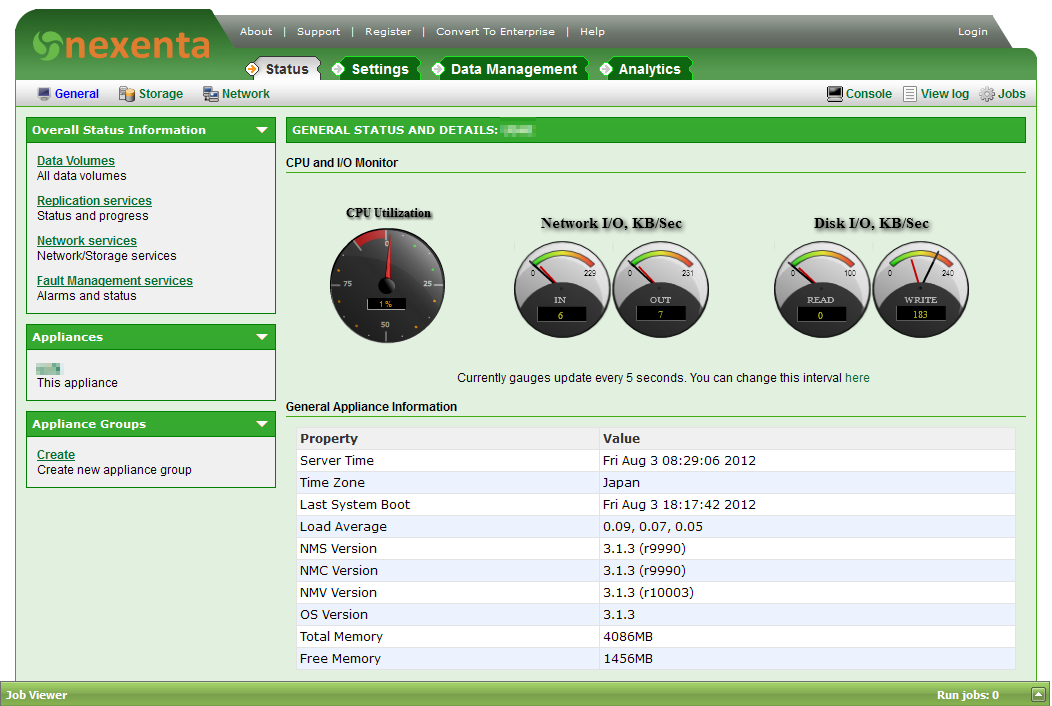Open the Data Volumes link

click(76, 161)
